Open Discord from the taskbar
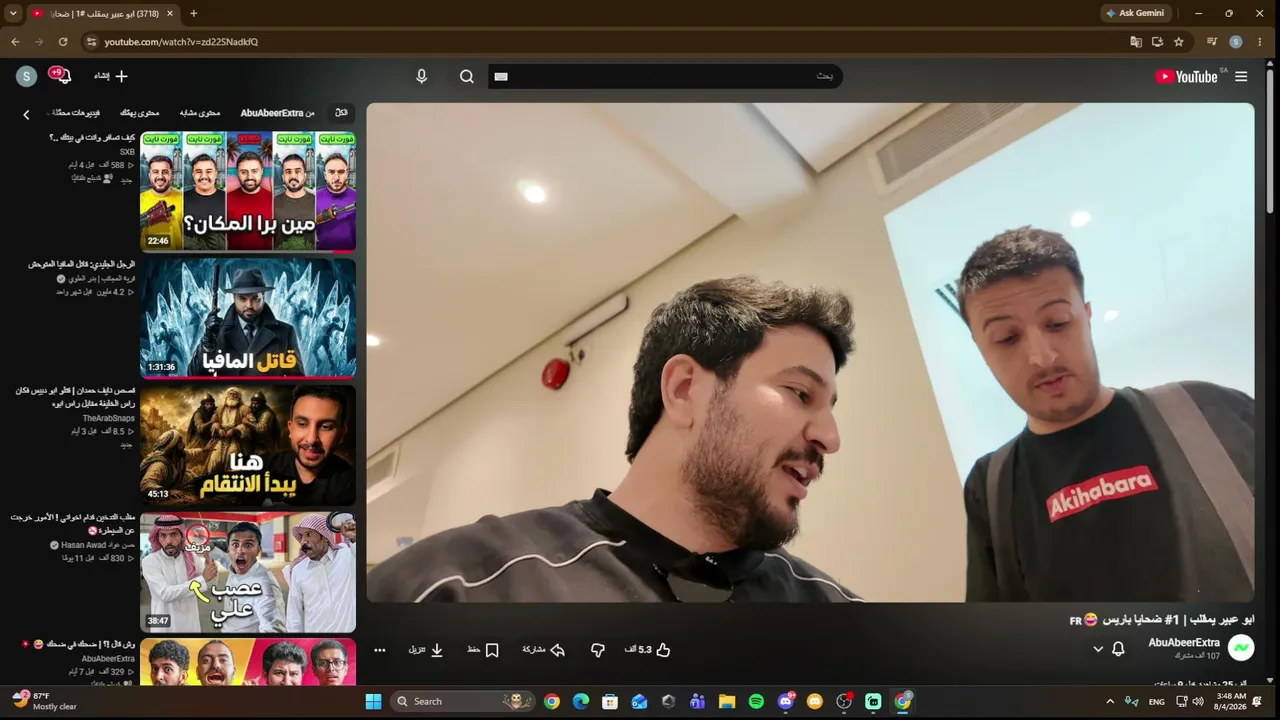 pos(786,701)
